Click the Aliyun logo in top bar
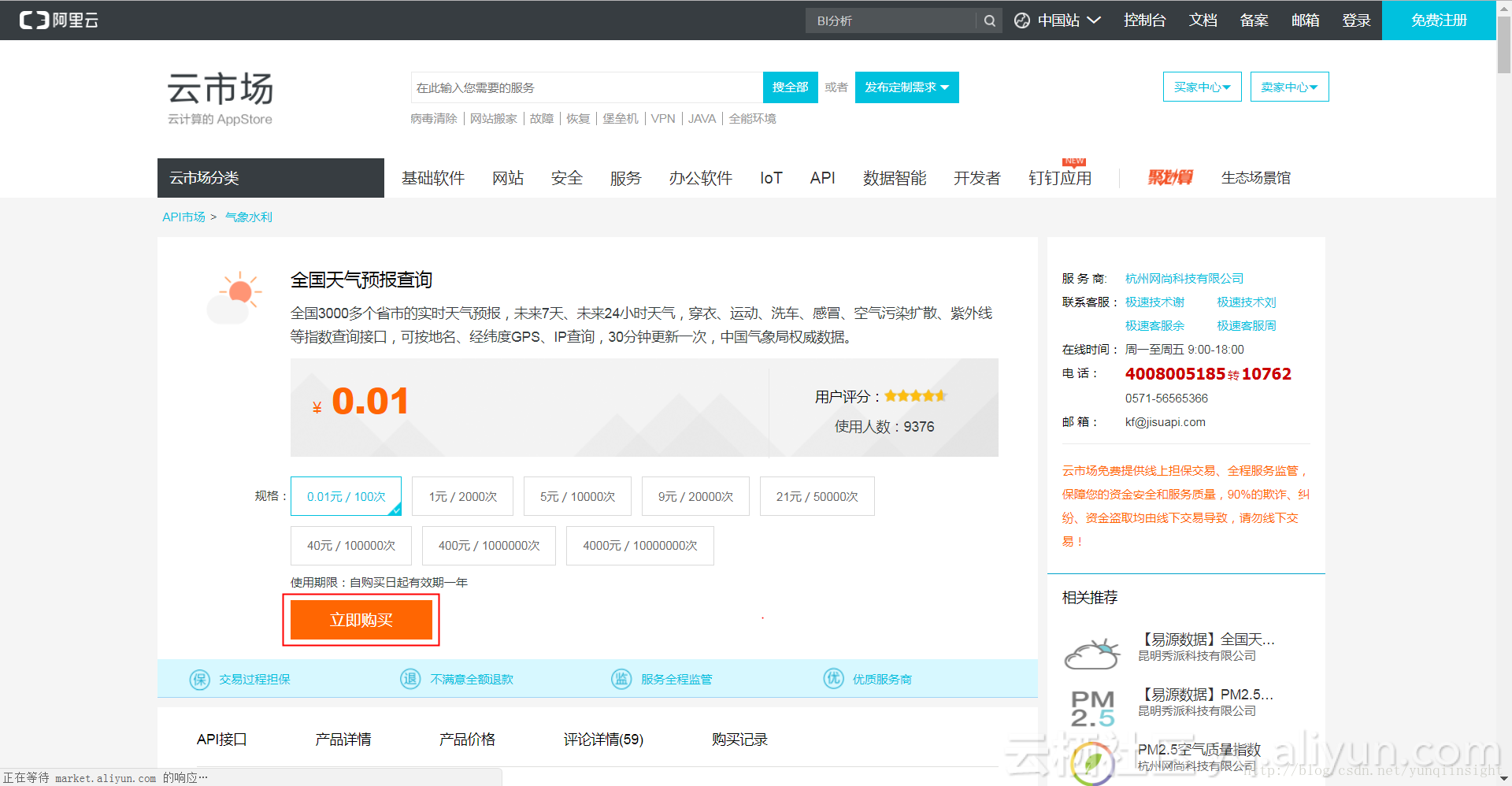1512x786 pixels. (59, 20)
